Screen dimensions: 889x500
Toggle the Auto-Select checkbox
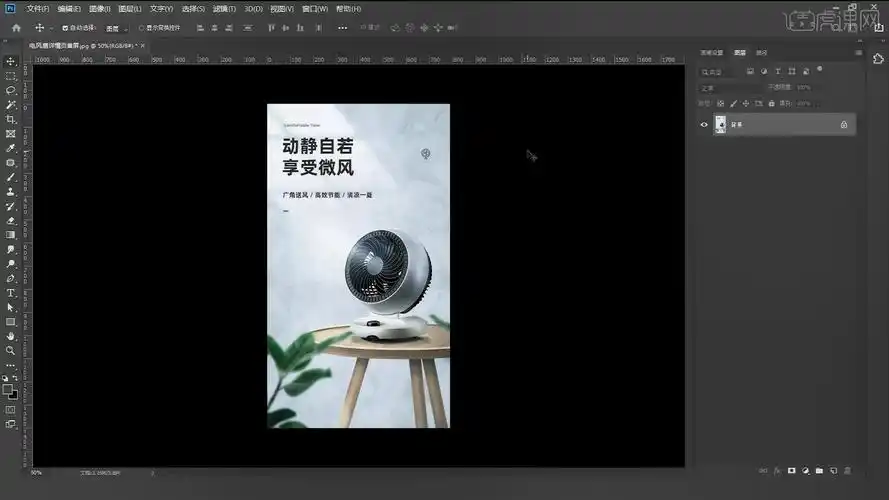(x=65, y=28)
